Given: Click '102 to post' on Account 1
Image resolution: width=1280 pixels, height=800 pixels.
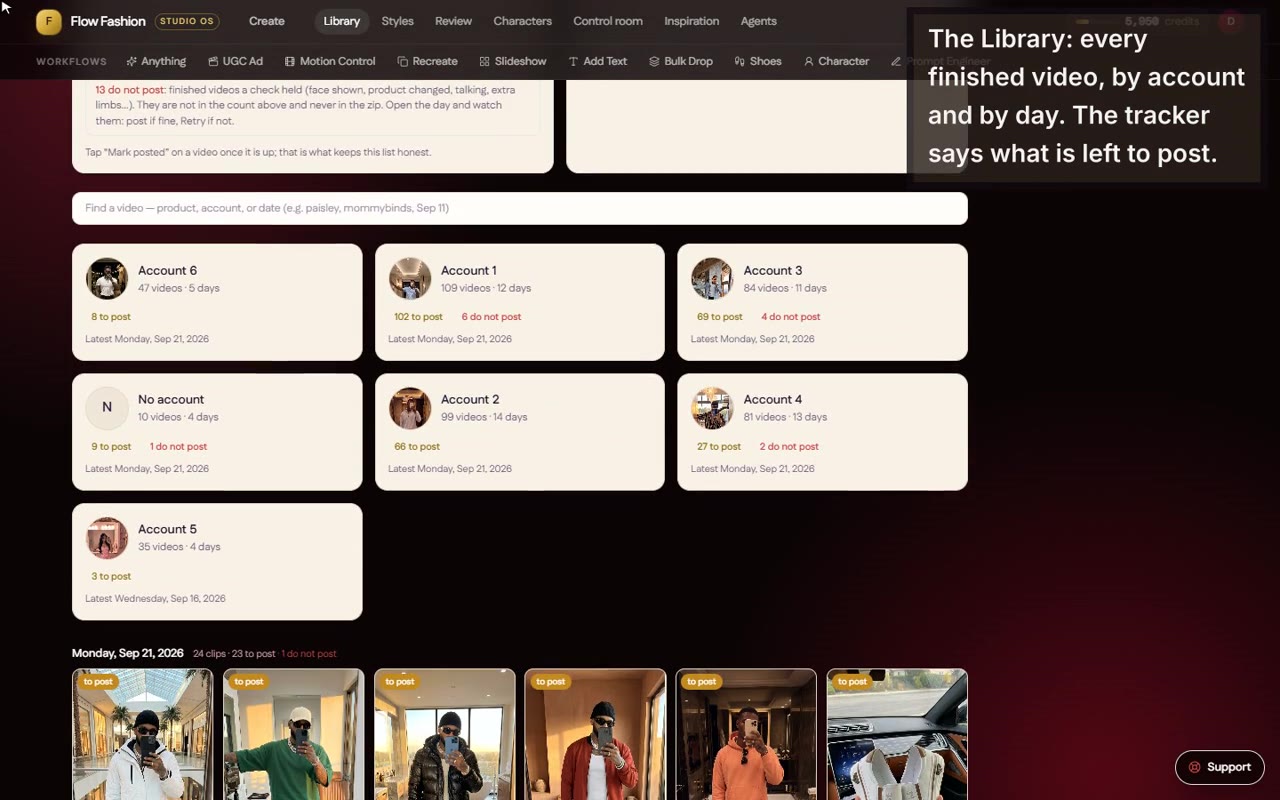Looking at the screenshot, I should [x=418, y=317].
